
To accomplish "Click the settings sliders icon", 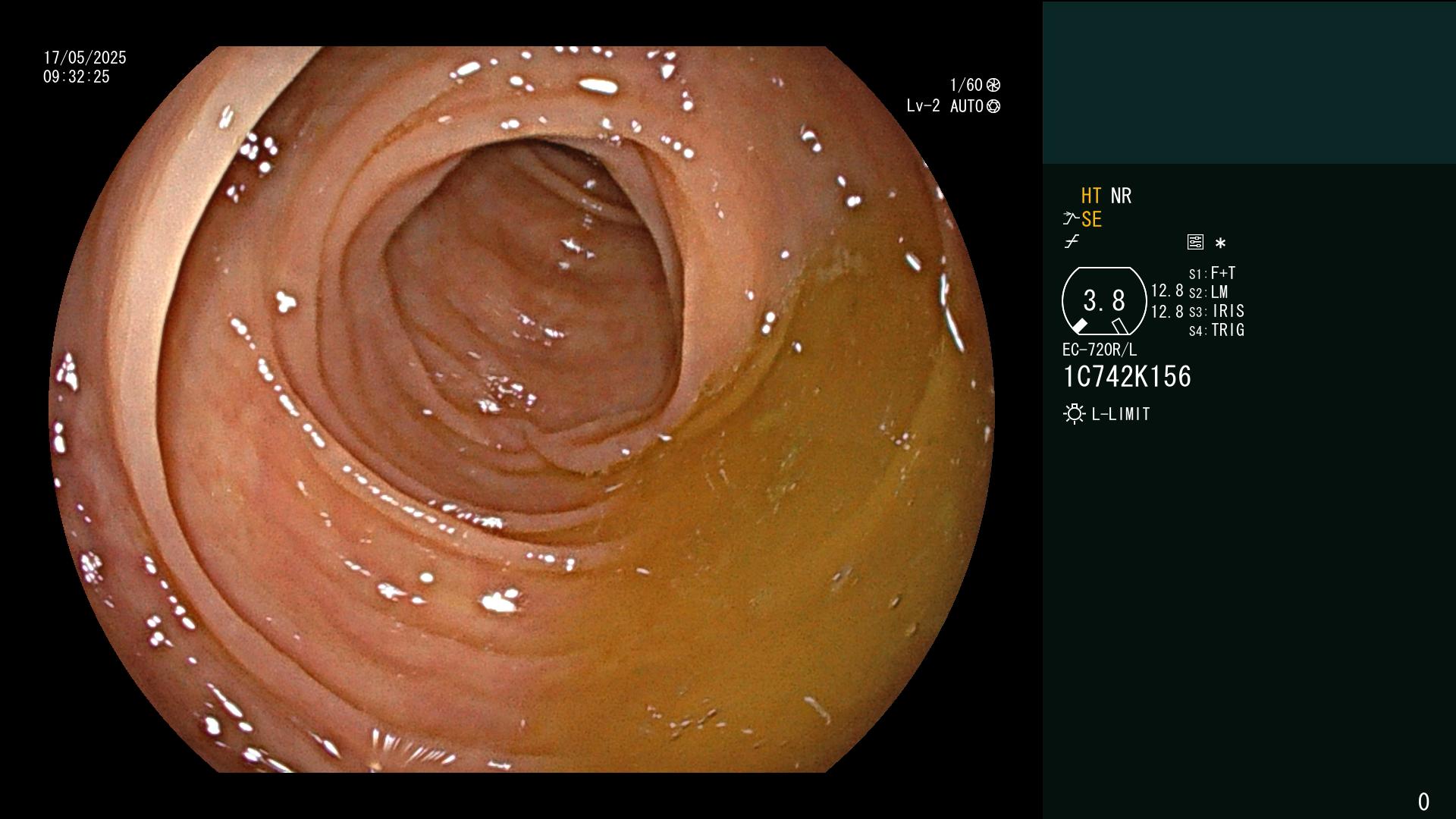I will tap(1195, 243).
